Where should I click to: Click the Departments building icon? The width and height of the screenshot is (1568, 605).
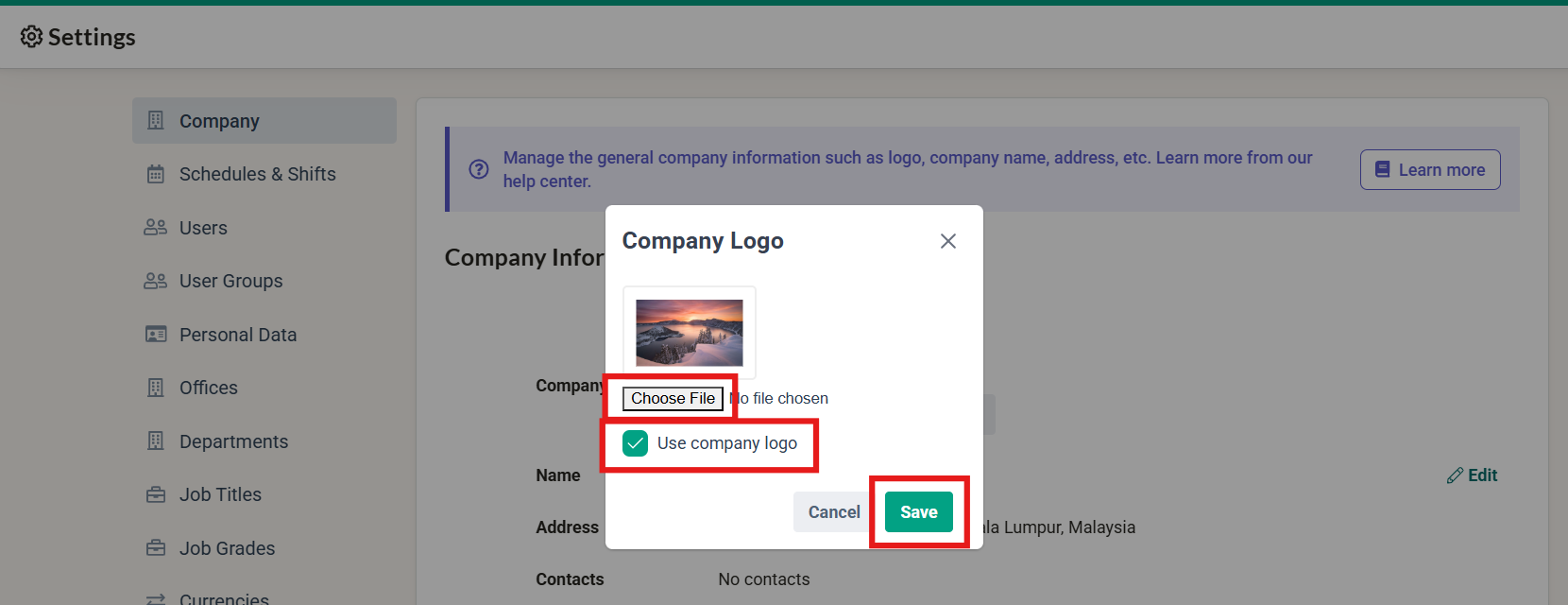tap(156, 441)
